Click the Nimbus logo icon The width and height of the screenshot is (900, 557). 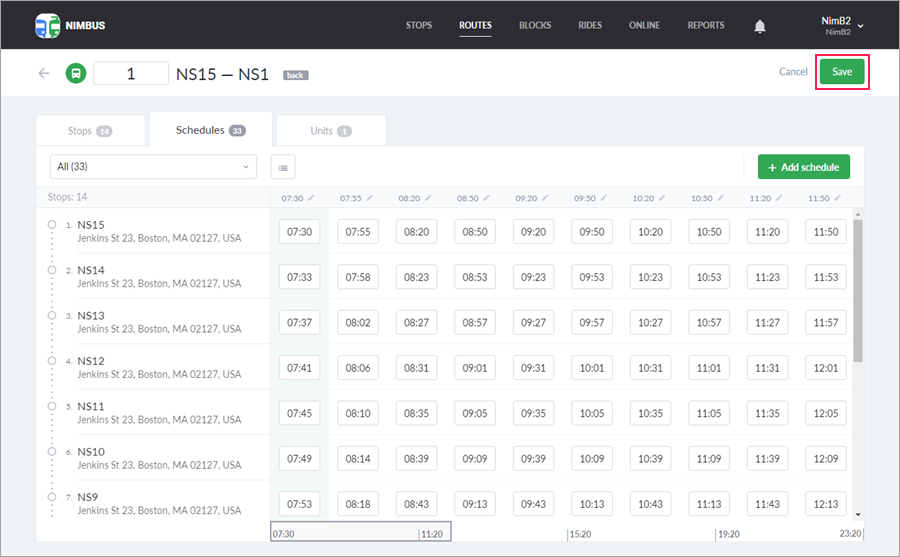pos(47,25)
